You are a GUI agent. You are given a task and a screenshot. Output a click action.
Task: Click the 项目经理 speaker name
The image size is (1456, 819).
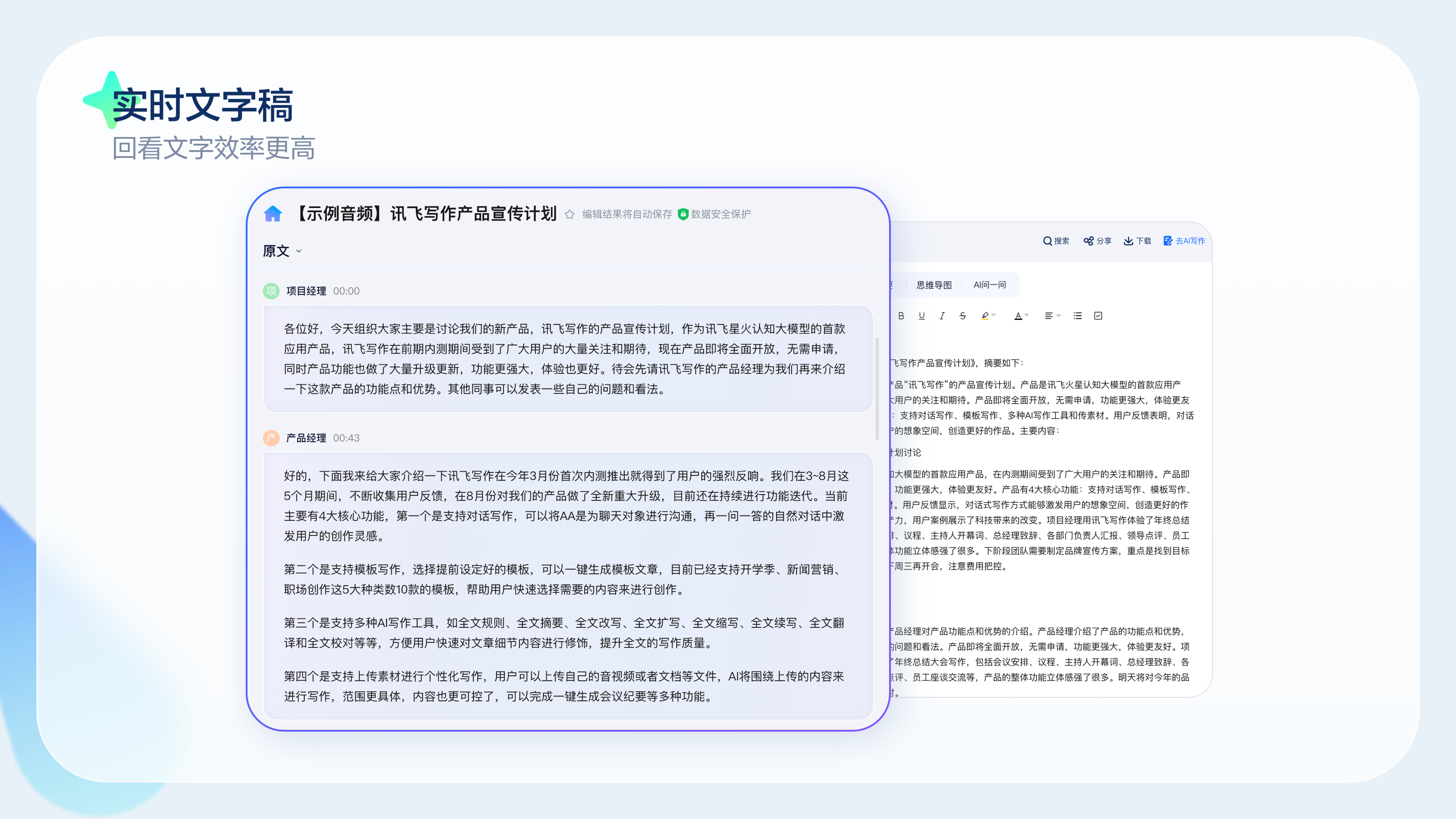(x=306, y=291)
